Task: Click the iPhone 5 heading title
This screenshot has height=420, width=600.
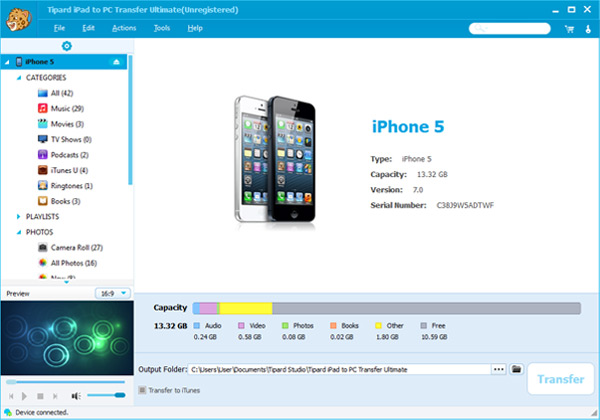Action: [x=408, y=127]
